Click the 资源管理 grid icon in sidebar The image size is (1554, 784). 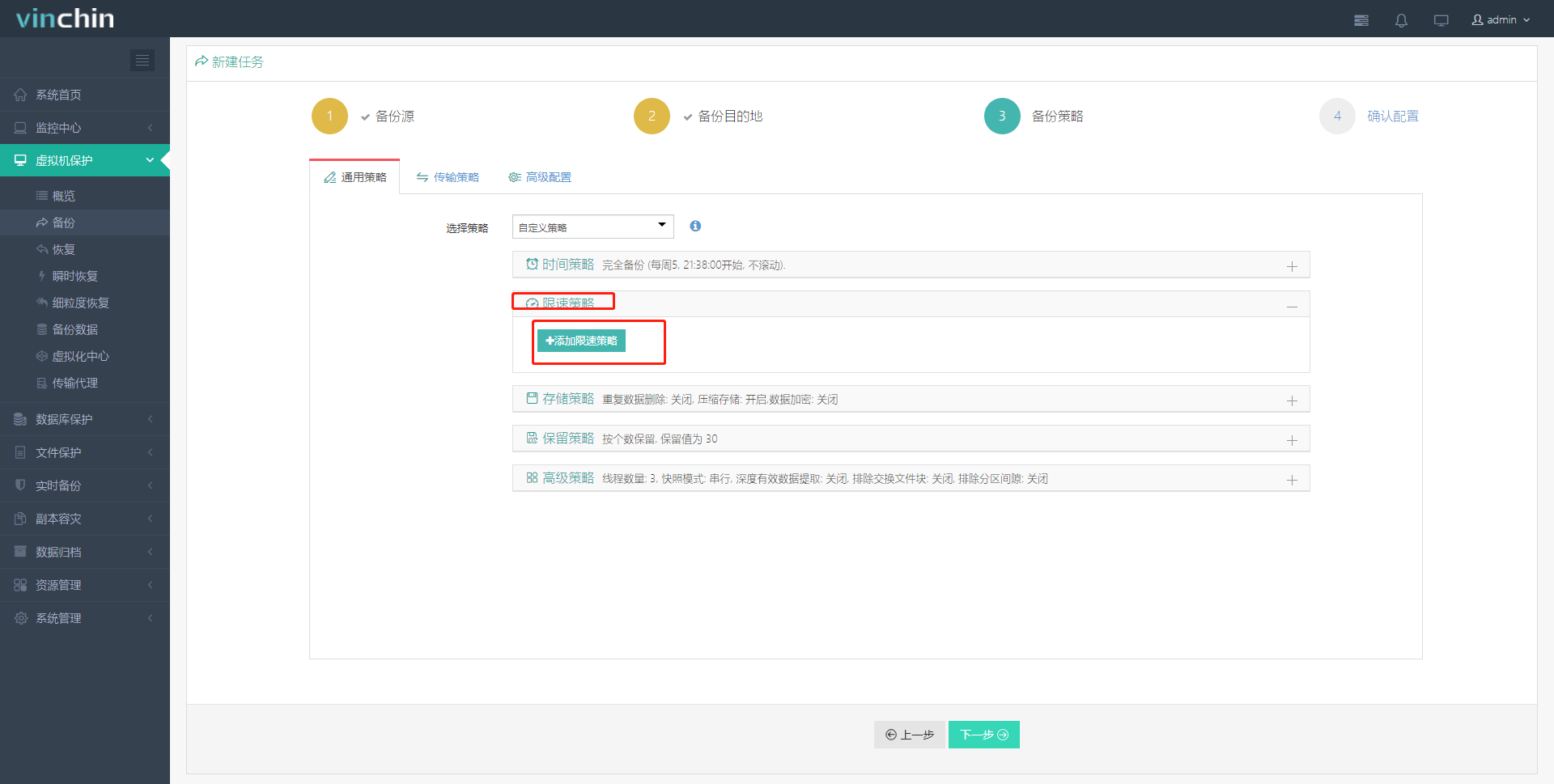click(20, 585)
